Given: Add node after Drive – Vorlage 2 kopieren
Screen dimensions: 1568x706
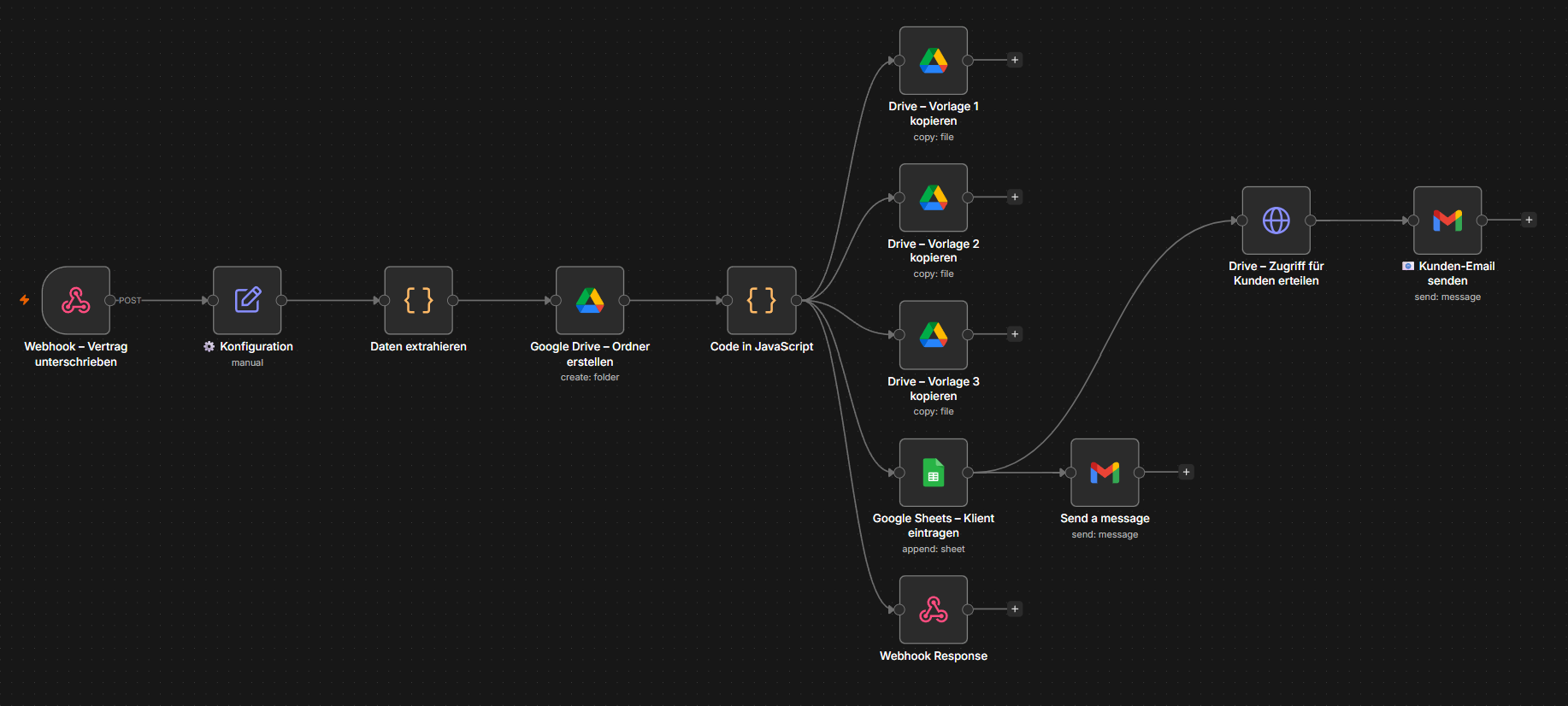Looking at the screenshot, I should click(1015, 197).
